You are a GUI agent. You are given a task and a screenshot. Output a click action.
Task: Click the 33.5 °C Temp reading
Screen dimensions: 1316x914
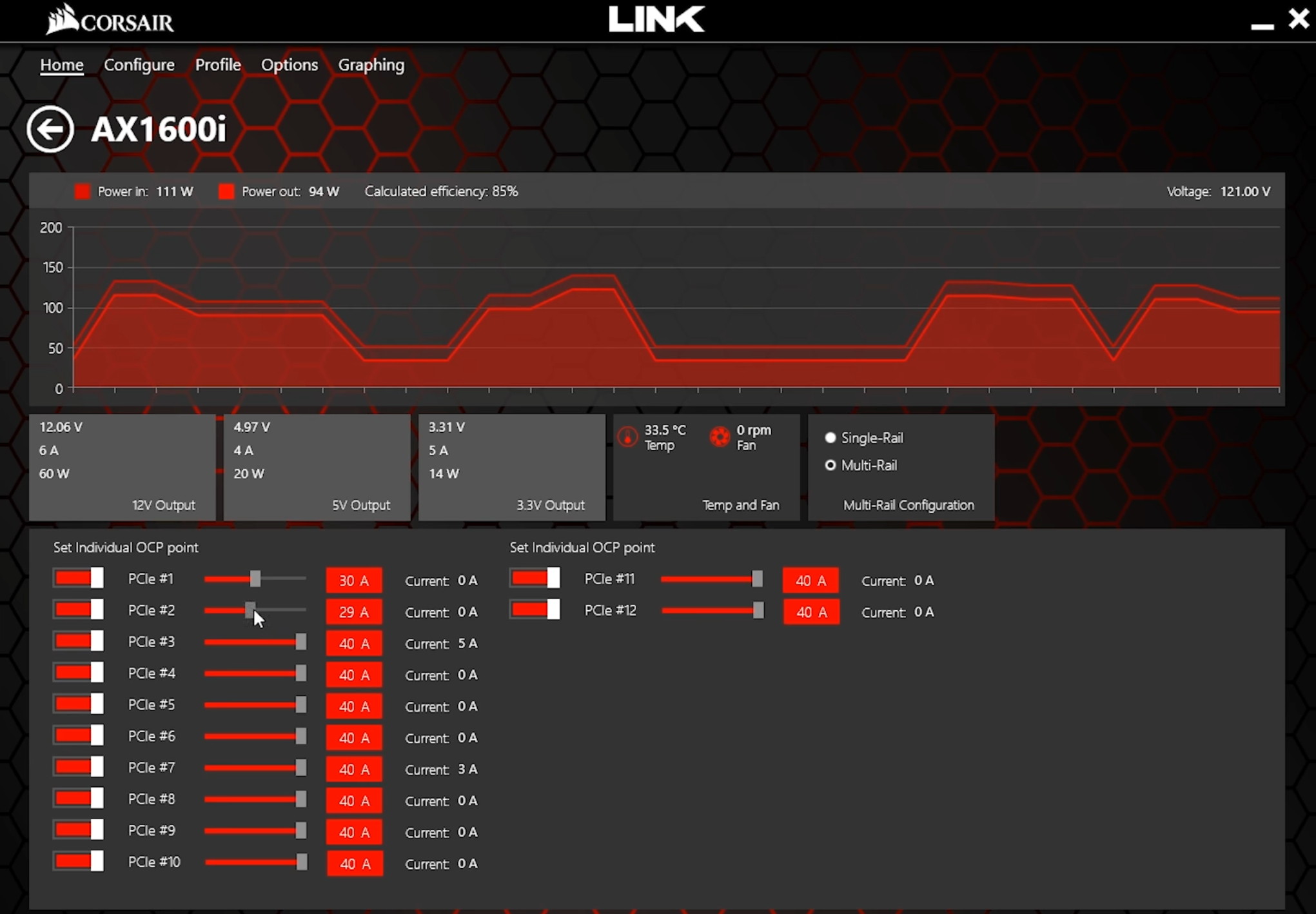(x=665, y=437)
